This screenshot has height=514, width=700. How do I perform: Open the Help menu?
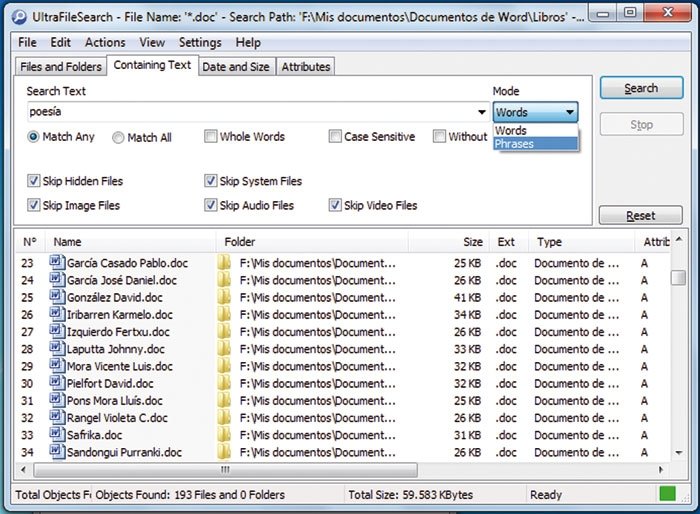[248, 42]
